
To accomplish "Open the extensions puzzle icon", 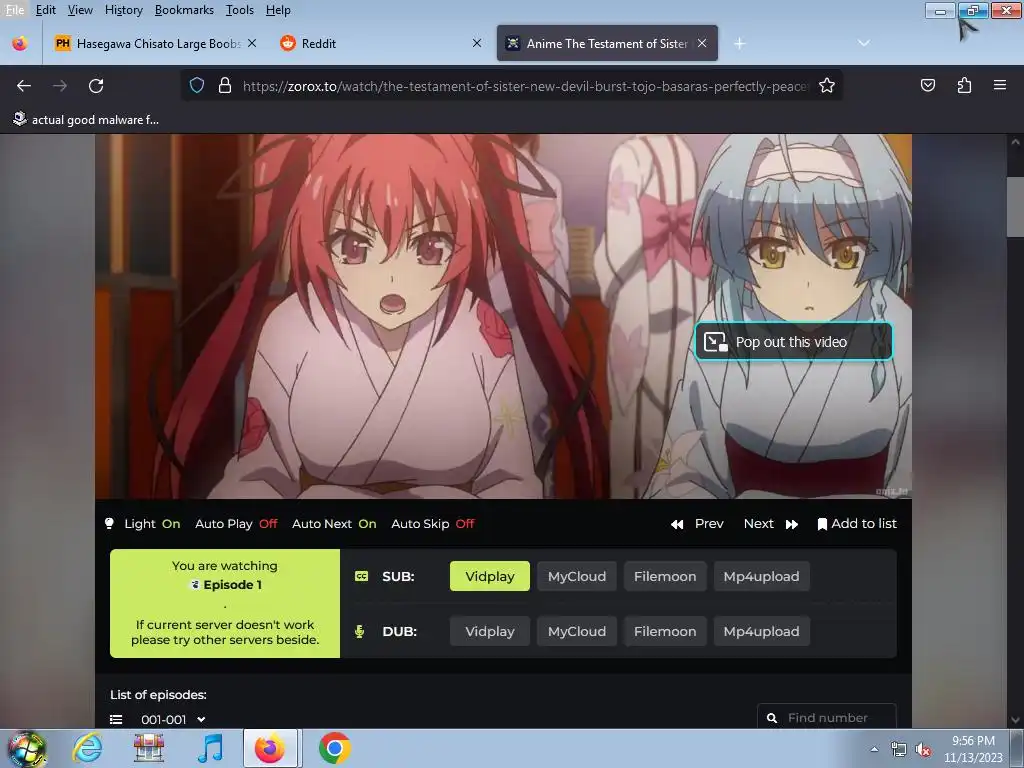I will click(x=964, y=86).
